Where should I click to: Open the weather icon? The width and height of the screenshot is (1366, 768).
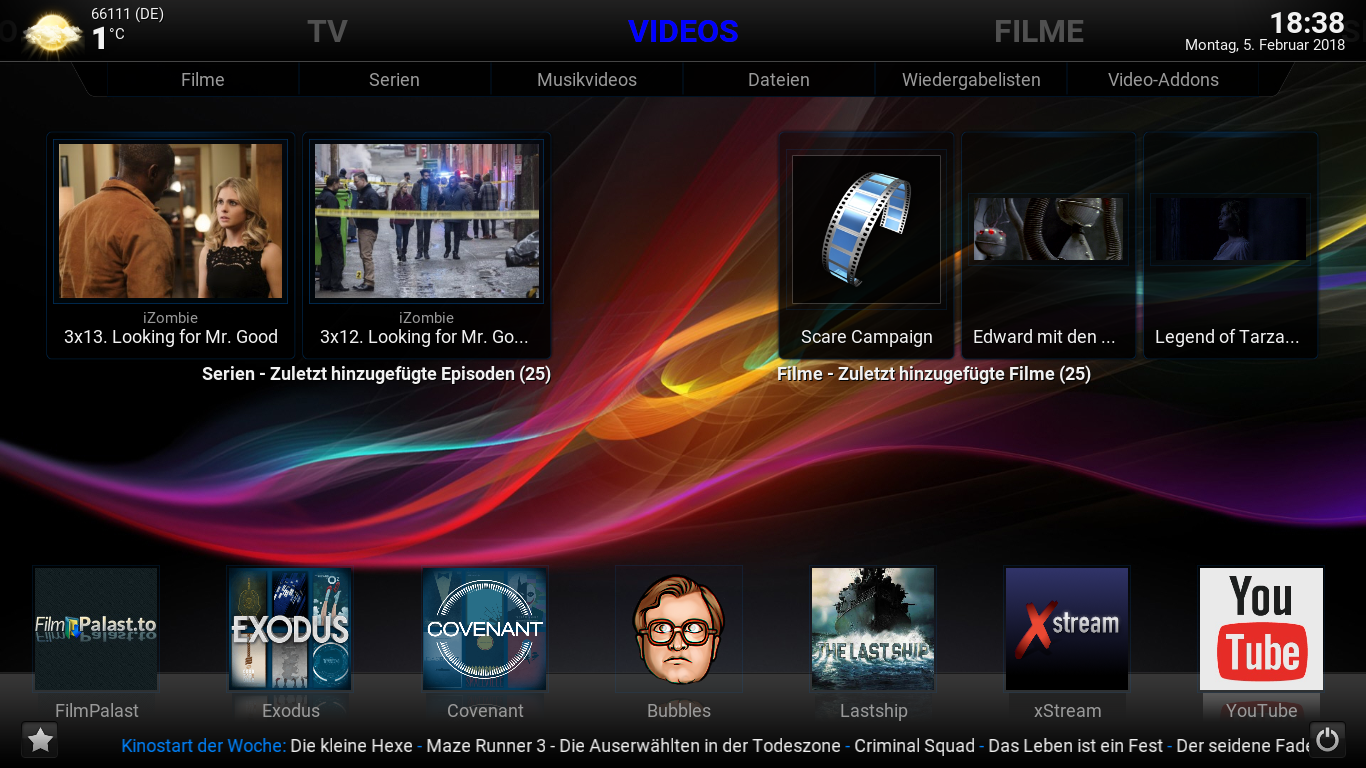pyautogui.click(x=53, y=32)
